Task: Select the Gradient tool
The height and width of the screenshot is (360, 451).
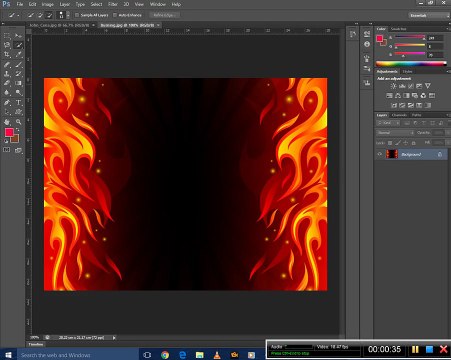Action: click(18, 83)
